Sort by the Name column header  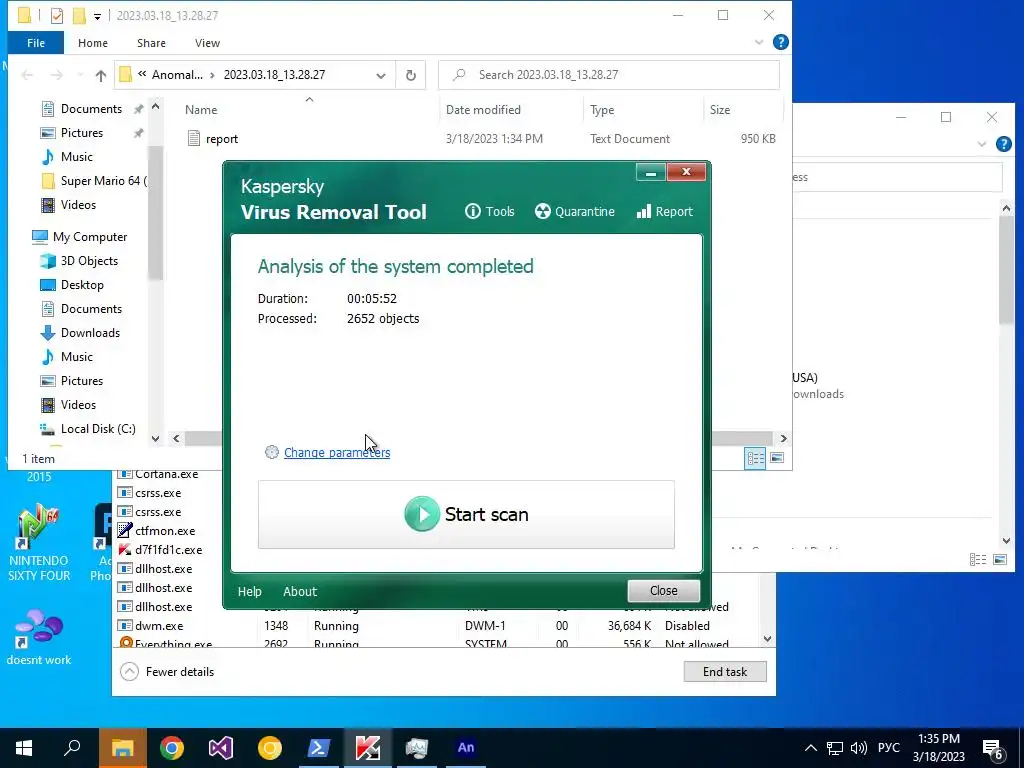click(201, 110)
